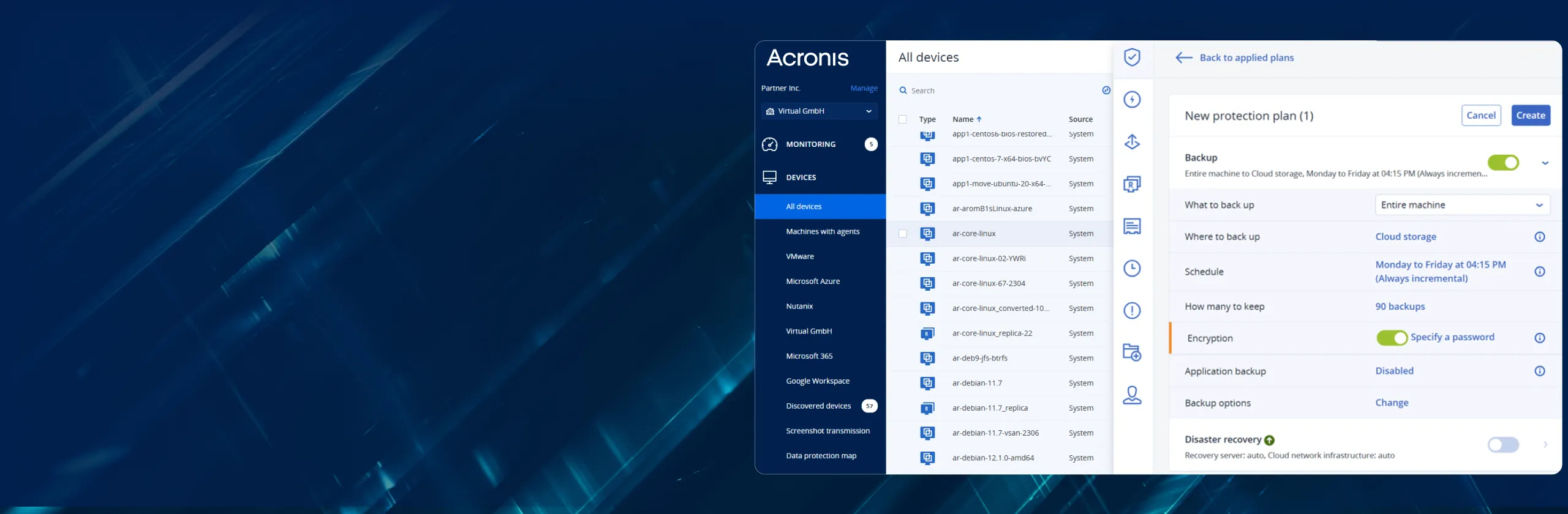1568x514 pixels.
Task: Select Machines with agents in sidebar
Action: click(822, 231)
